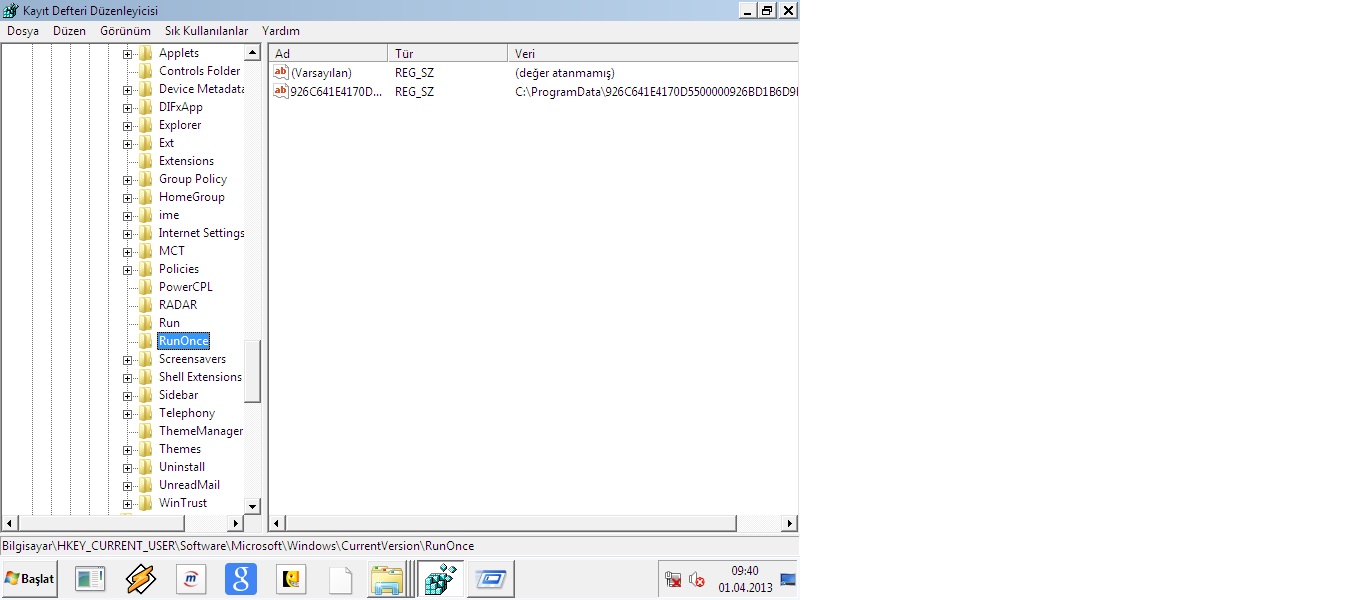
Task: Open the Düzen menu
Action: pos(70,31)
